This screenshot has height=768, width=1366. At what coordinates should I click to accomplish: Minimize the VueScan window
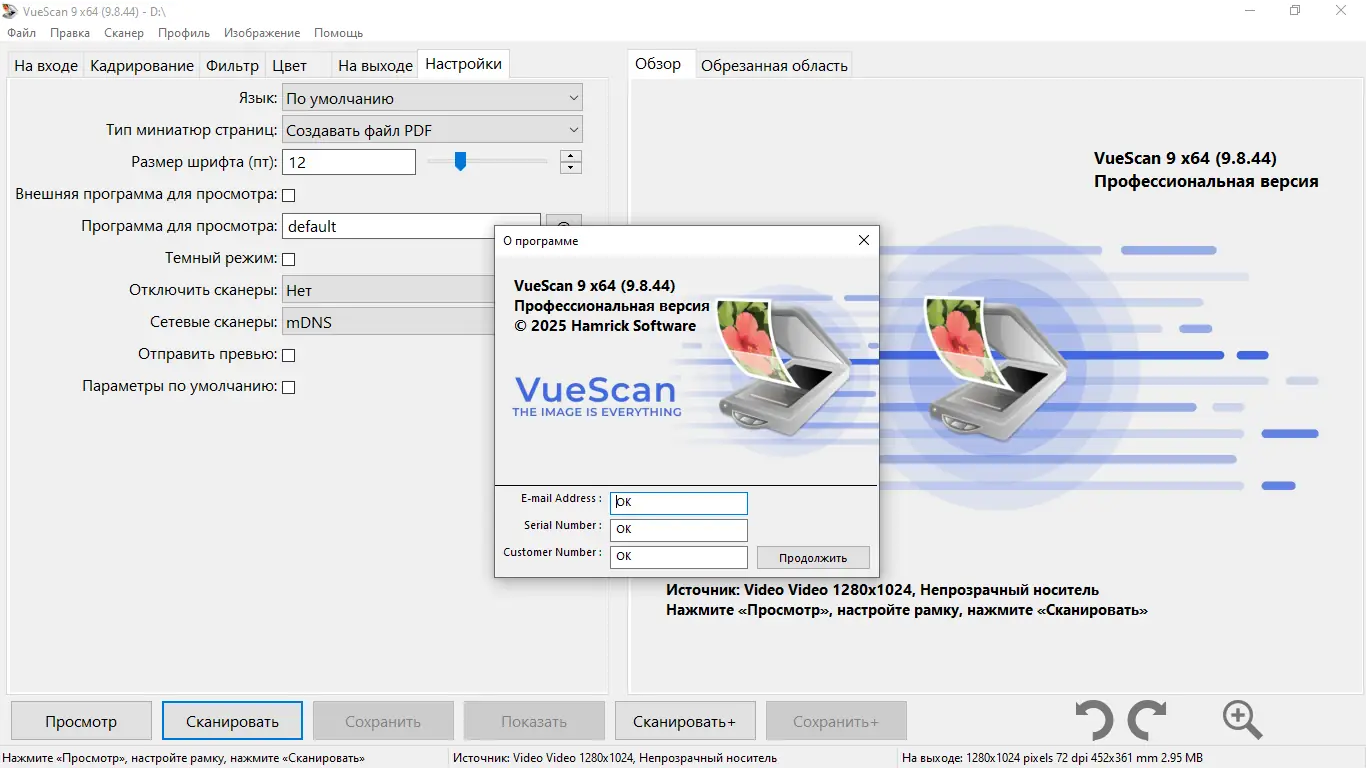(x=1250, y=11)
